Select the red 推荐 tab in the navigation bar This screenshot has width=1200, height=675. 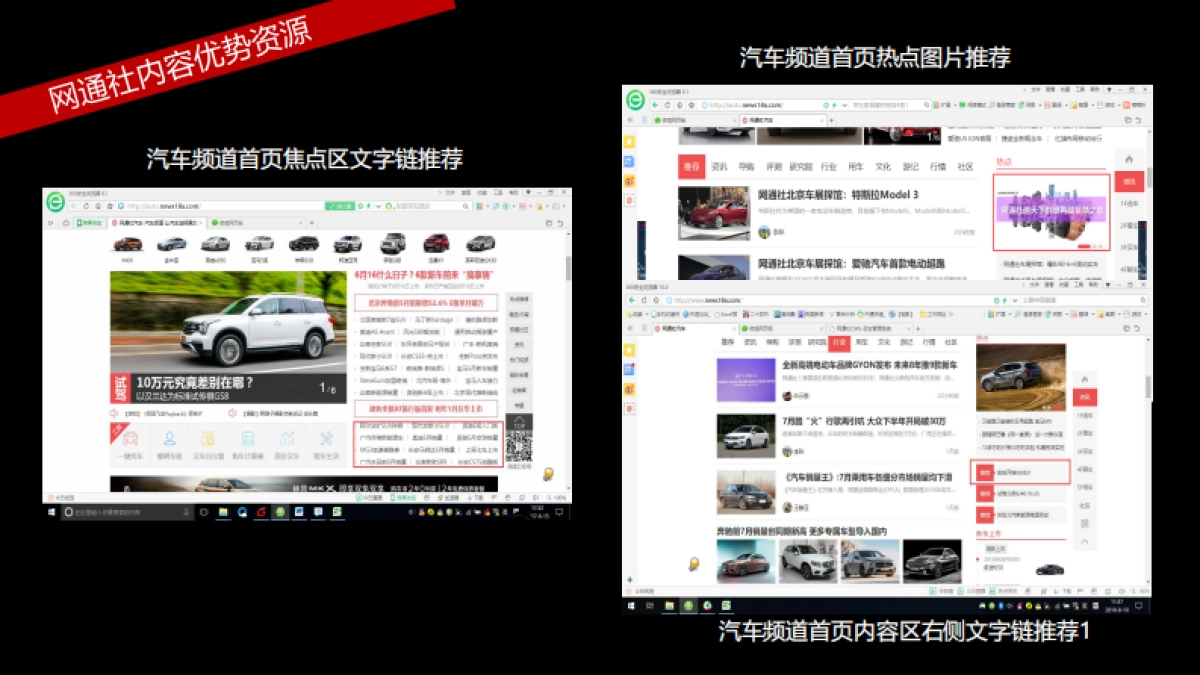(691, 167)
